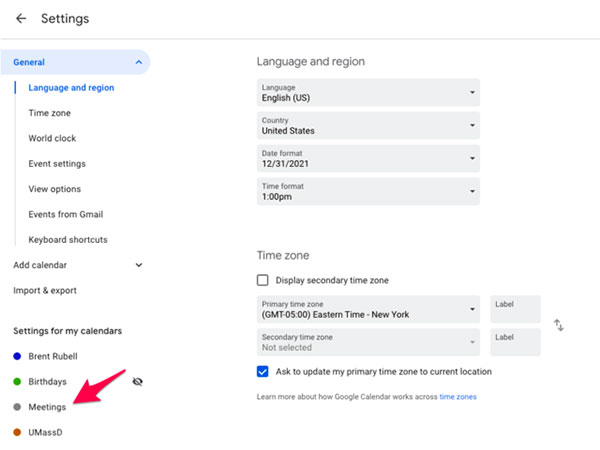Collapse the General section chevron

click(x=138, y=62)
